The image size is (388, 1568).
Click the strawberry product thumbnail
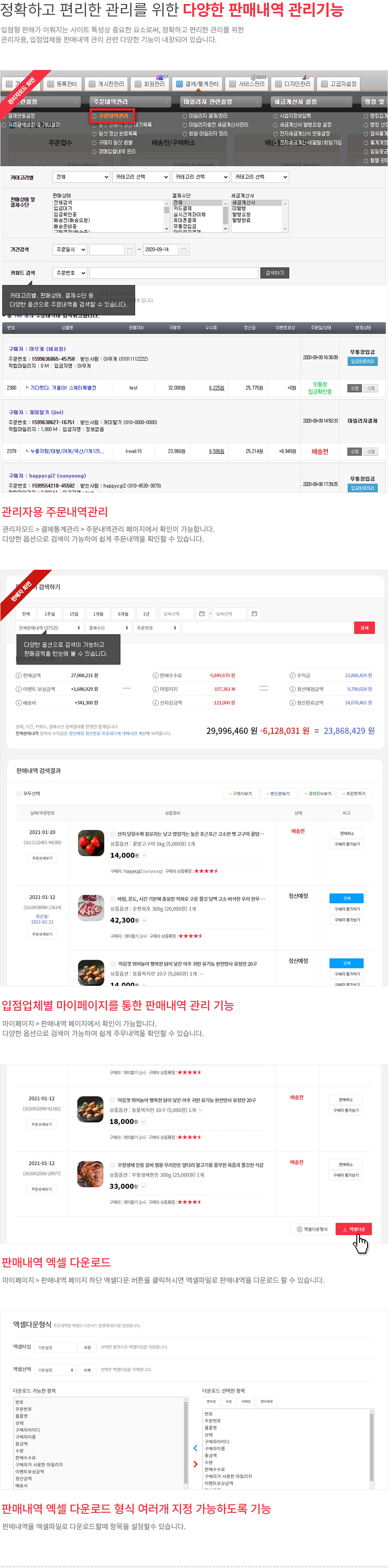pos(91,843)
